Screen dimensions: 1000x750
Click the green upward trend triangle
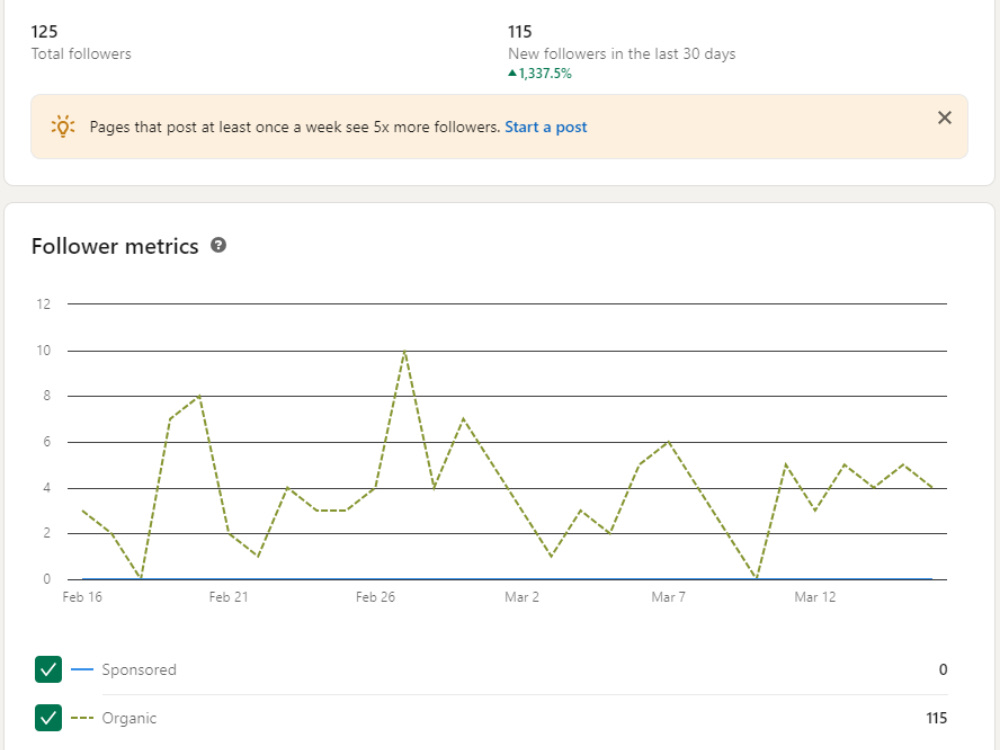pos(512,73)
